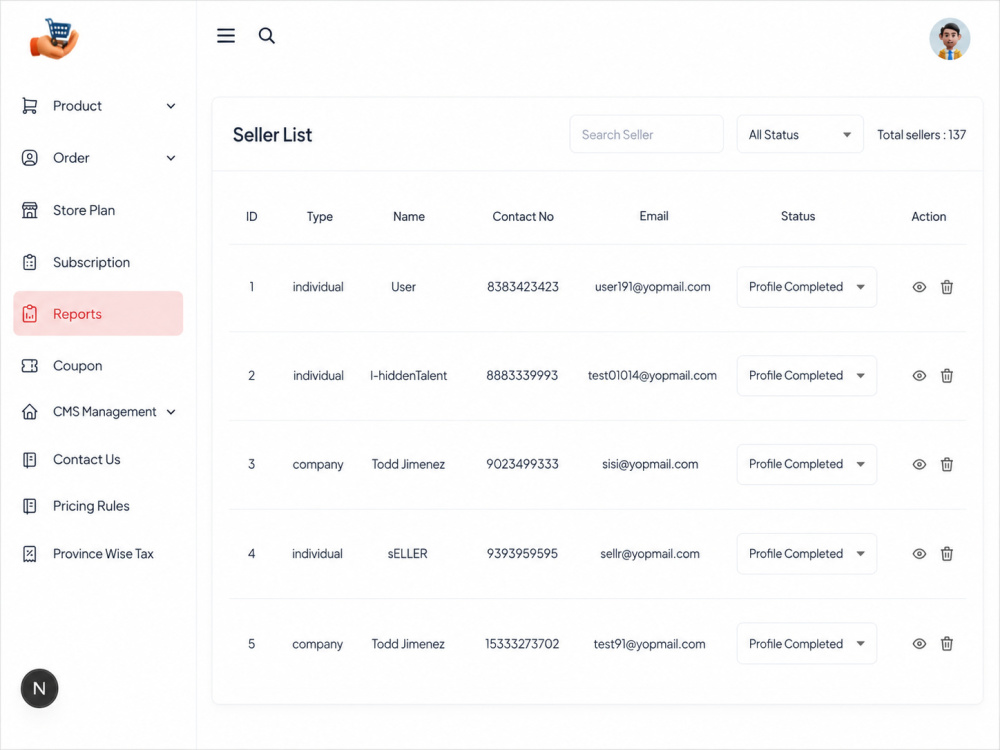Click the Name column header

tap(409, 216)
